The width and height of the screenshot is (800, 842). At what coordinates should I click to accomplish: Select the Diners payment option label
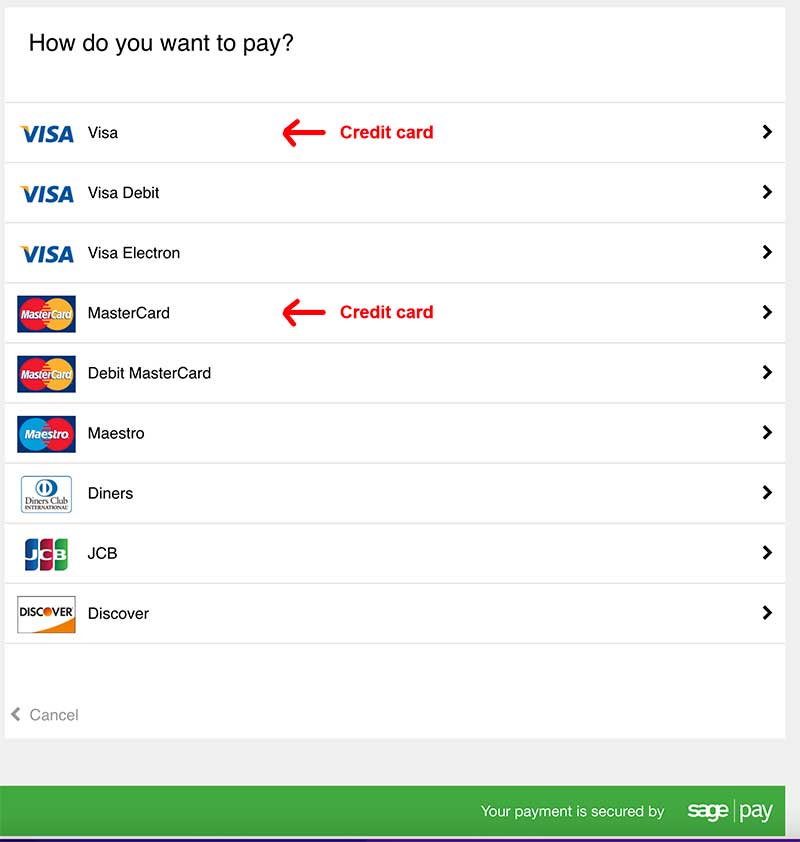[x=110, y=493]
